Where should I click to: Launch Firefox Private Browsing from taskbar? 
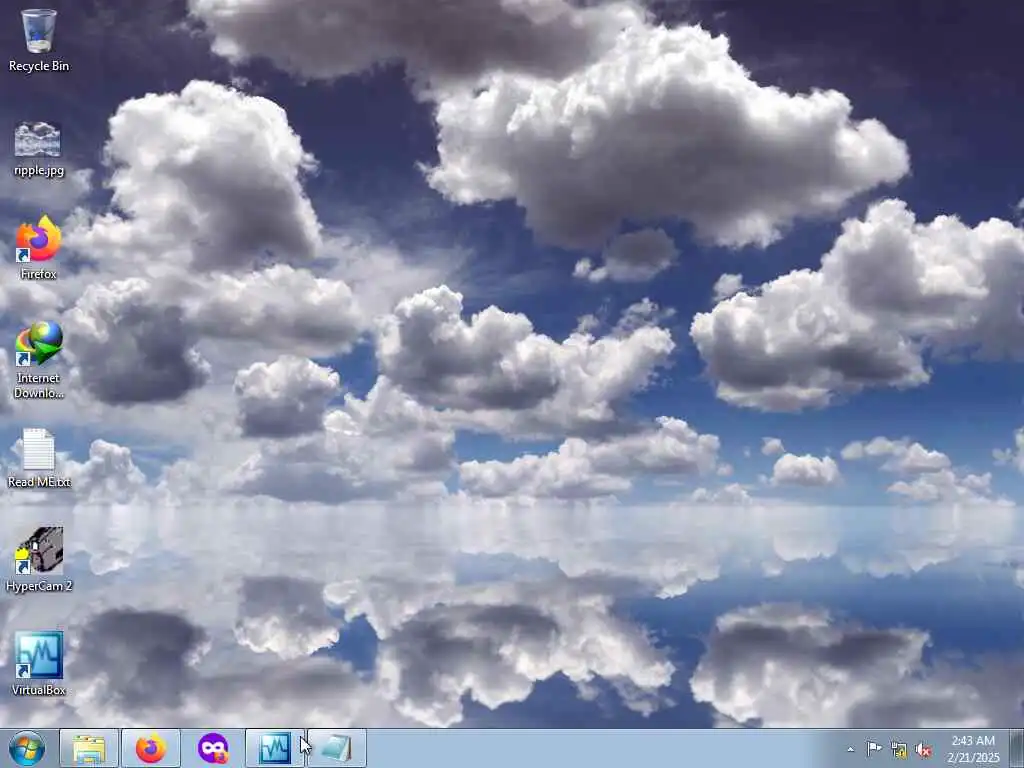pyautogui.click(x=213, y=748)
